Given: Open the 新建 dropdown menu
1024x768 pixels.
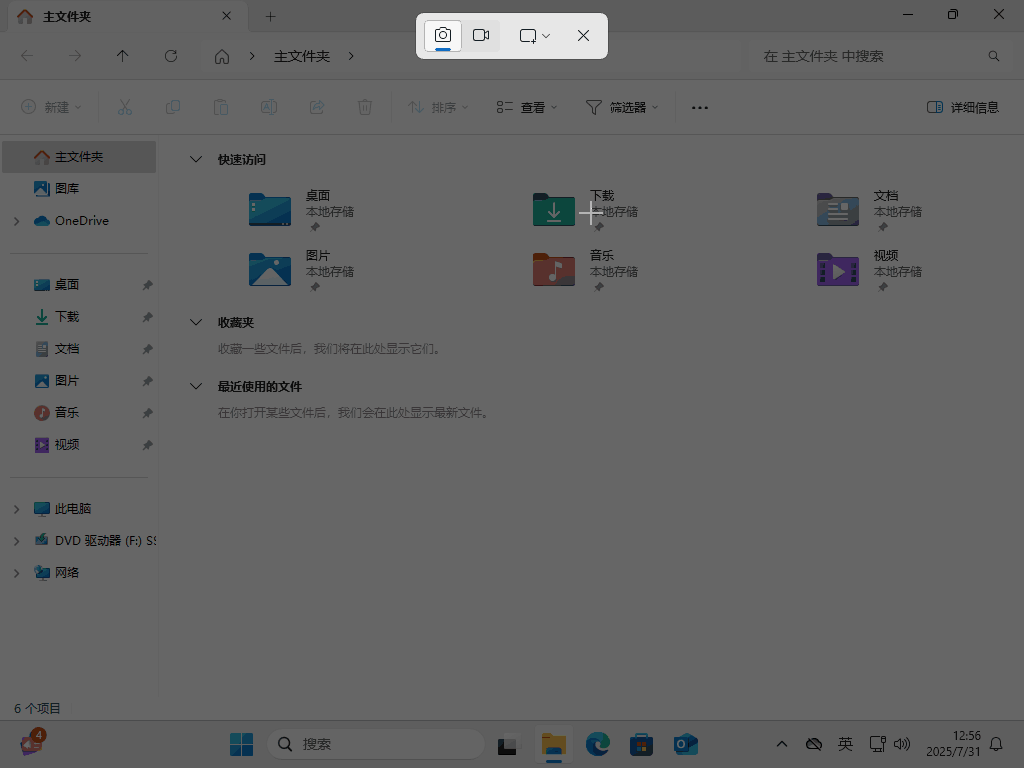Looking at the screenshot, I should tap(51, 107).
